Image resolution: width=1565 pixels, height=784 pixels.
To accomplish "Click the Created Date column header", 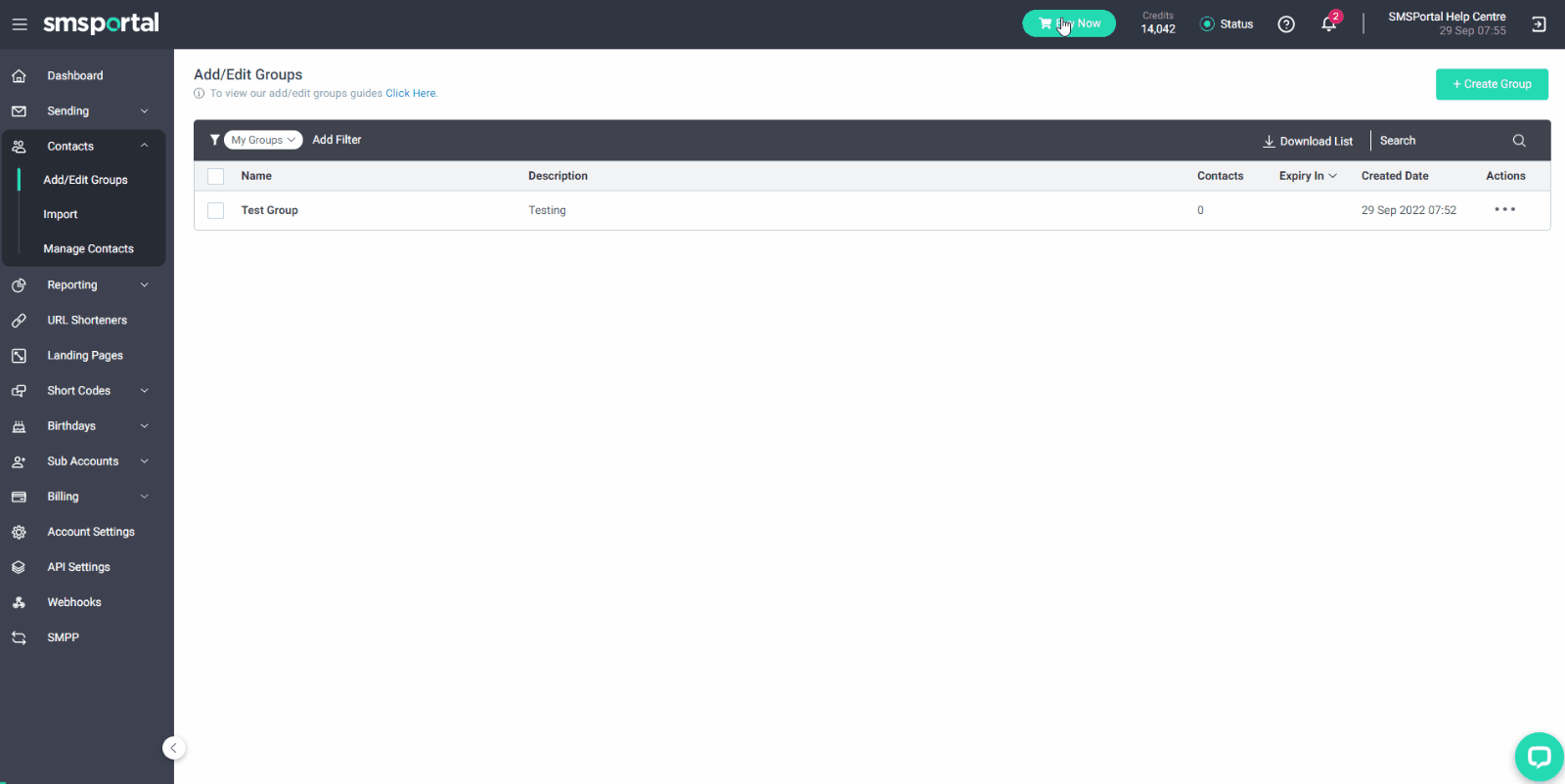I will 1395,176.
